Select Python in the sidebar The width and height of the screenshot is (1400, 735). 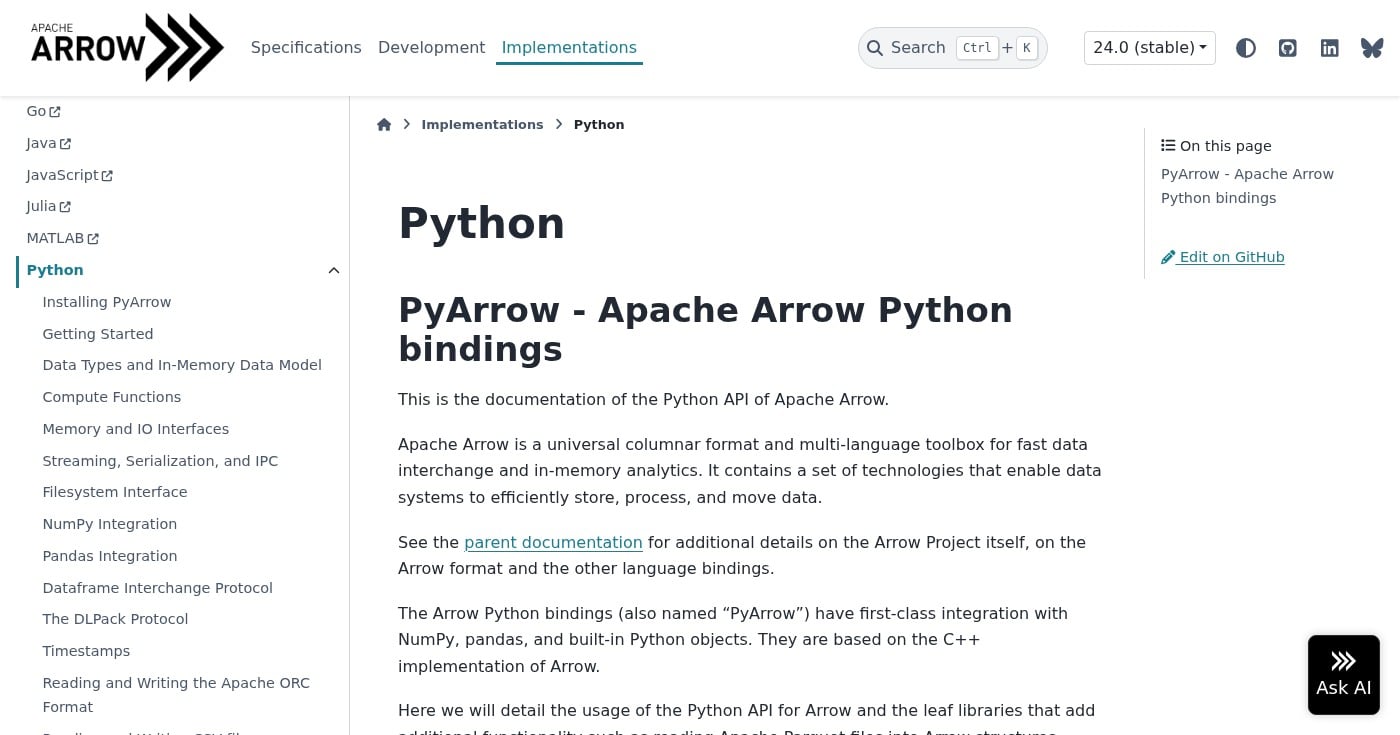55,270
